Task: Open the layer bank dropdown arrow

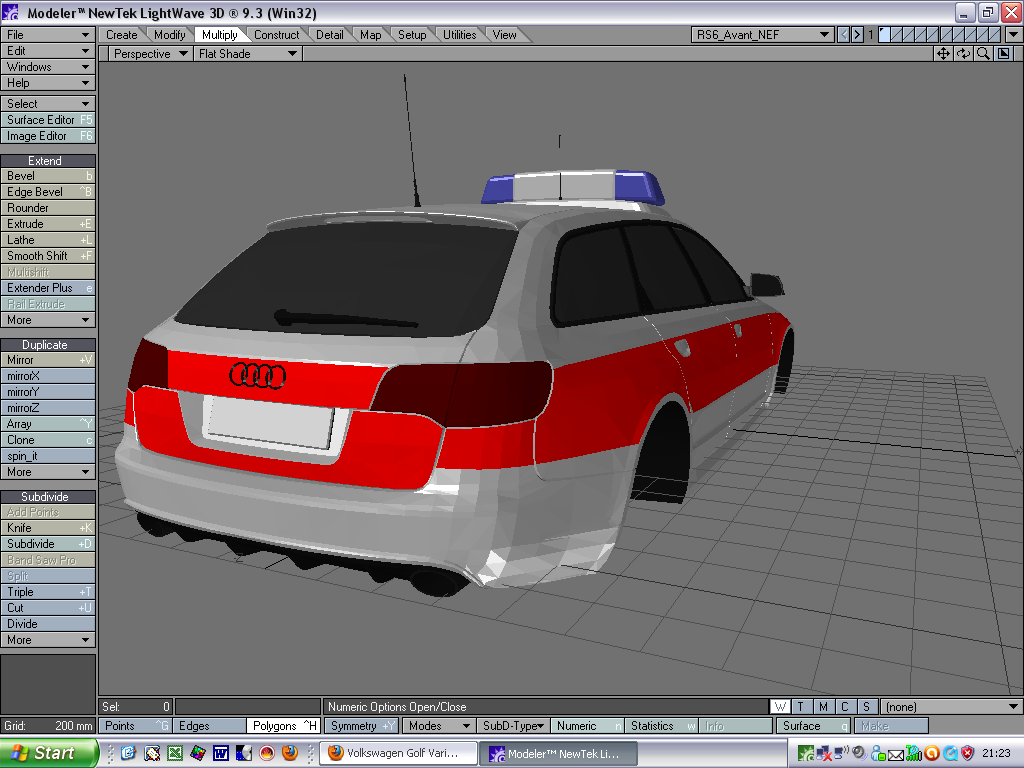Action: [x=1014, y=35]
